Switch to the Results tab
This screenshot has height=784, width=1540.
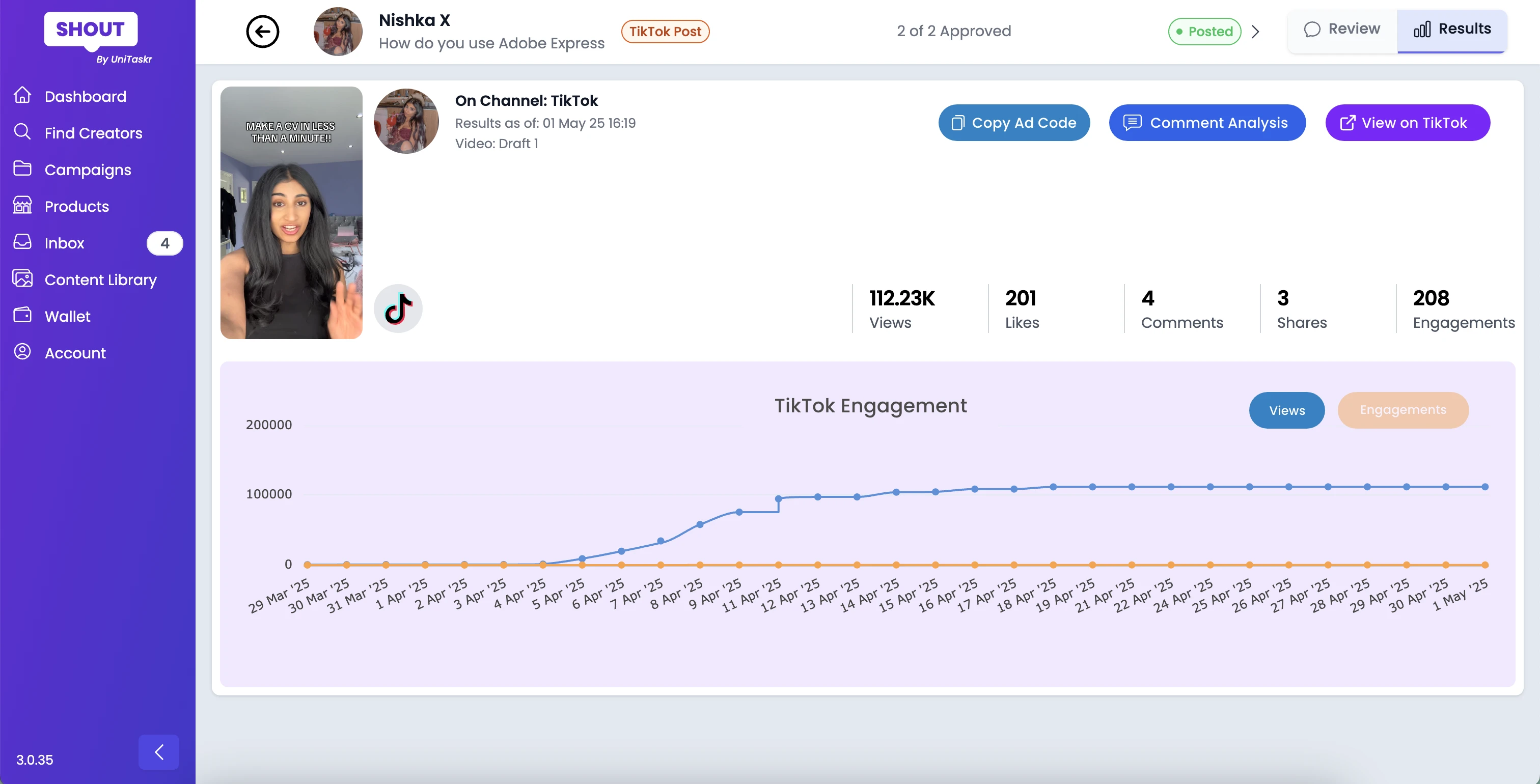tap(1451, 30)
